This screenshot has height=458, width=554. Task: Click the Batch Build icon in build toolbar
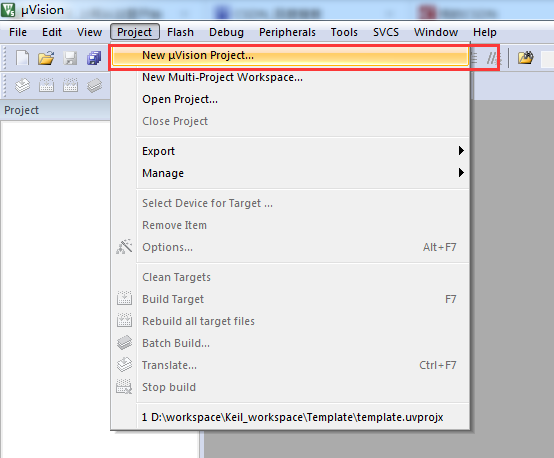click(x=94, y=86)
